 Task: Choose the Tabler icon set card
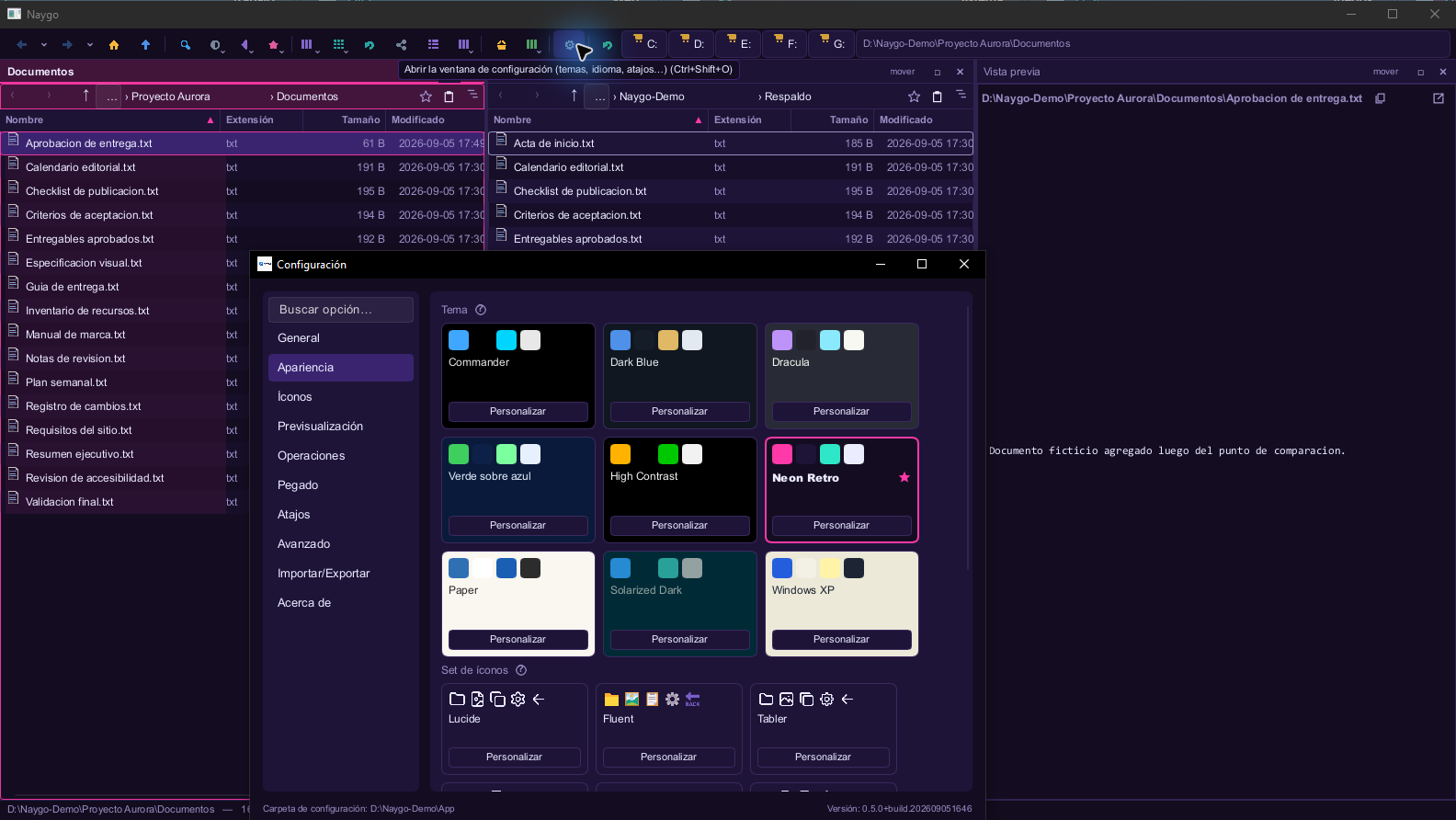point(823,728)
